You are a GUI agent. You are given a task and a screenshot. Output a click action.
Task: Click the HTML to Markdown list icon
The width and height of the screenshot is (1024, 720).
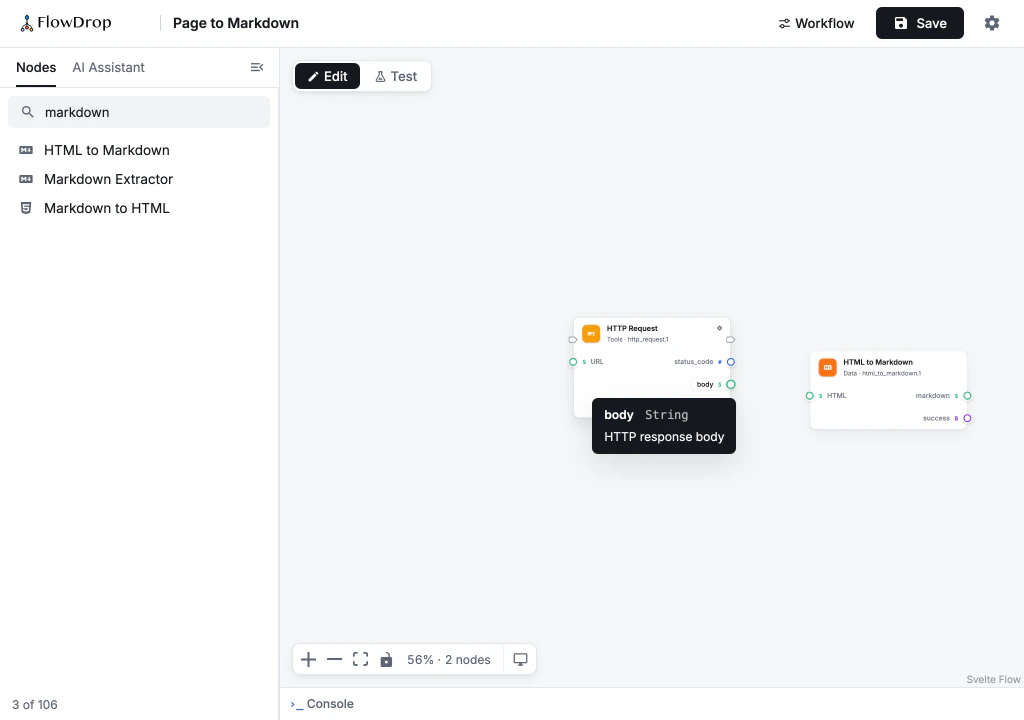pos(26,150)
